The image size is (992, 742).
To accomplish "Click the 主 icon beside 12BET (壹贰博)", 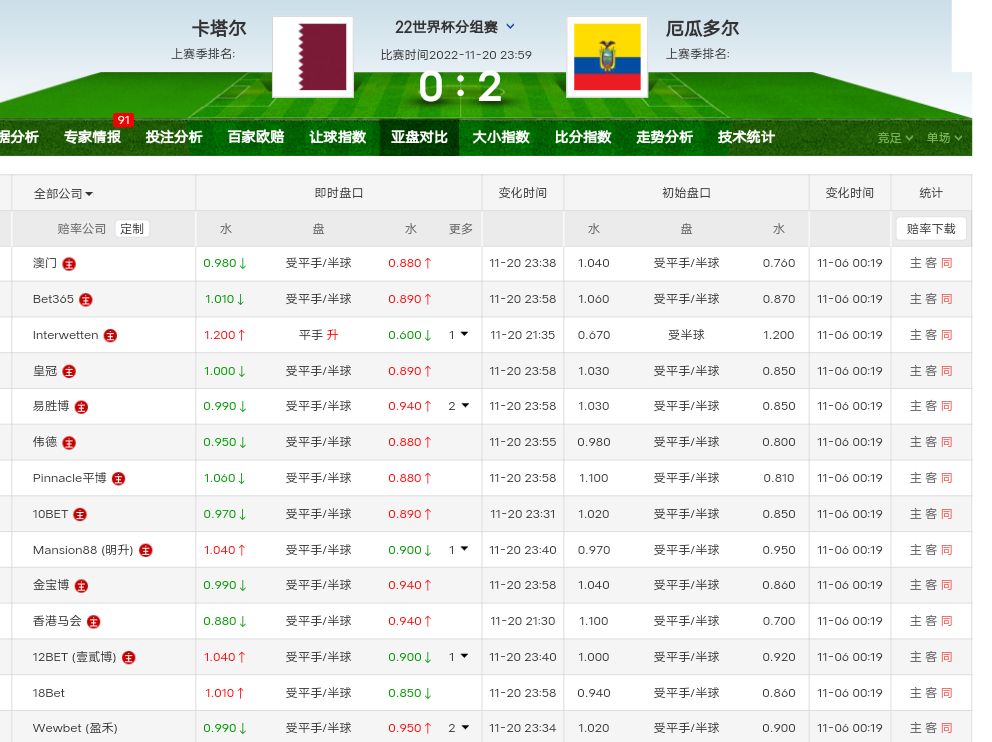I will (x=128, y=658).
